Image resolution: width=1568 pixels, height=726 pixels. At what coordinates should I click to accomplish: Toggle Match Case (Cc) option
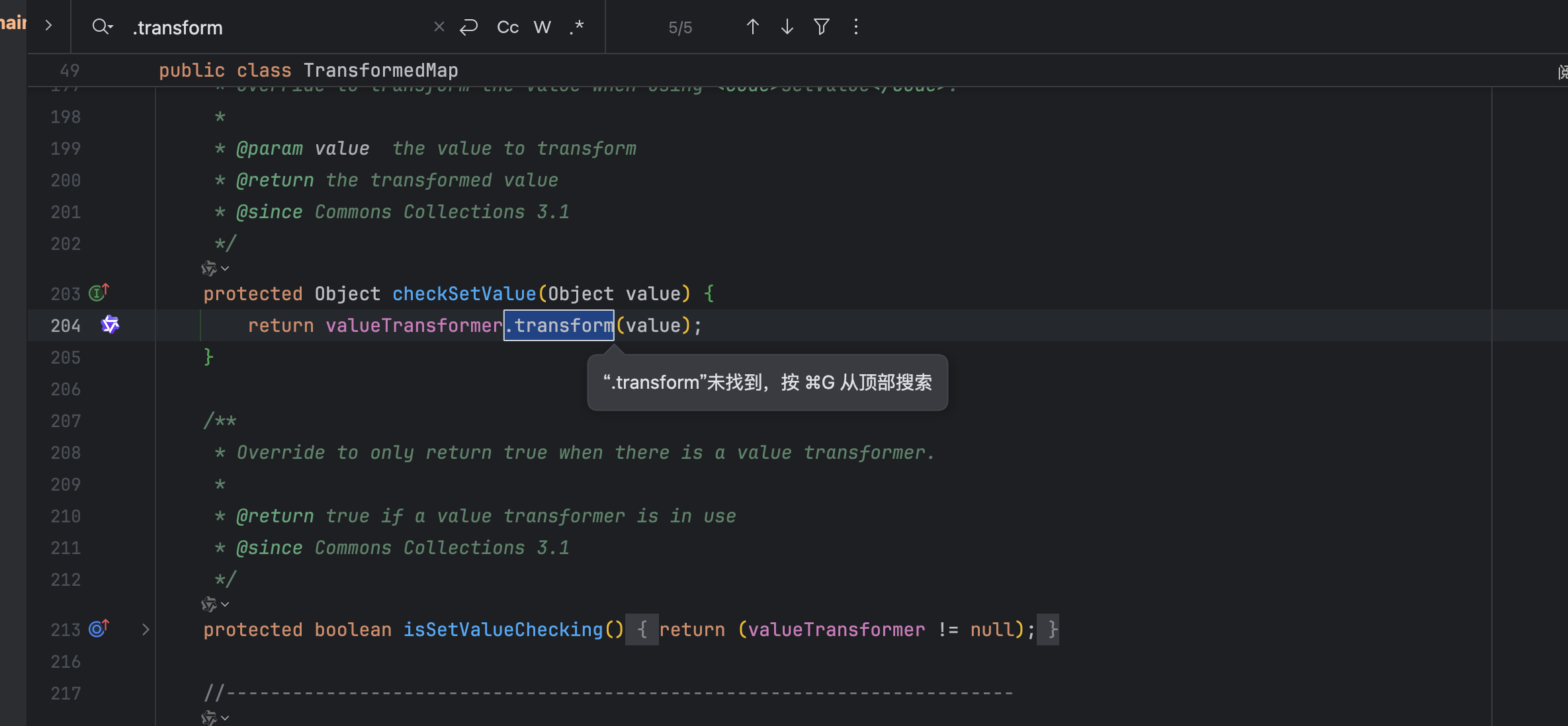(x=507, y=27)
